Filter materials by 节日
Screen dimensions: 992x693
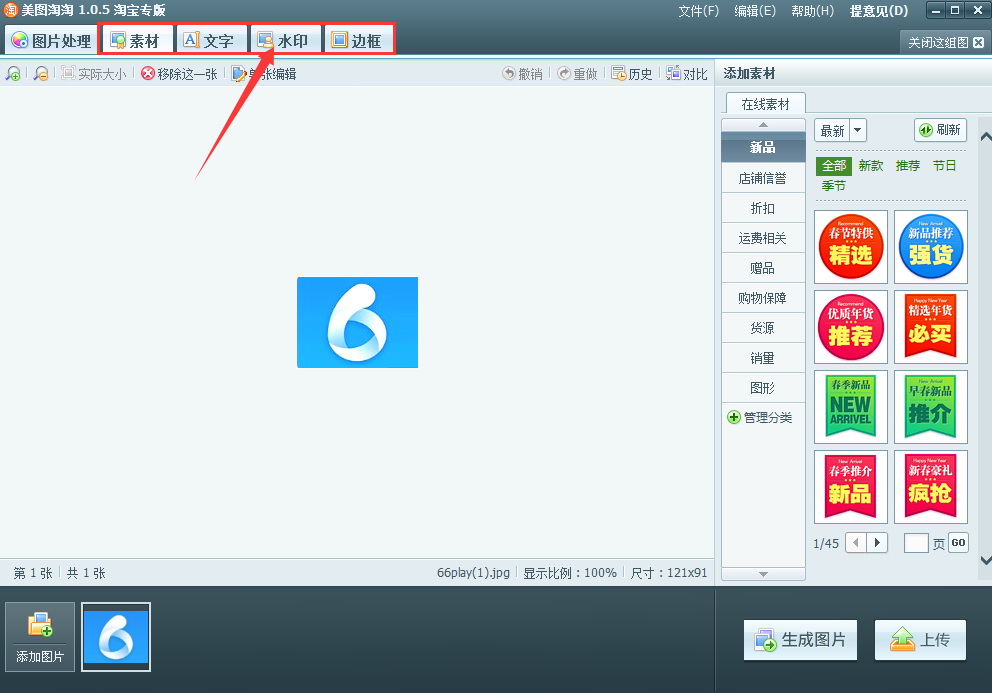[944, 166]
